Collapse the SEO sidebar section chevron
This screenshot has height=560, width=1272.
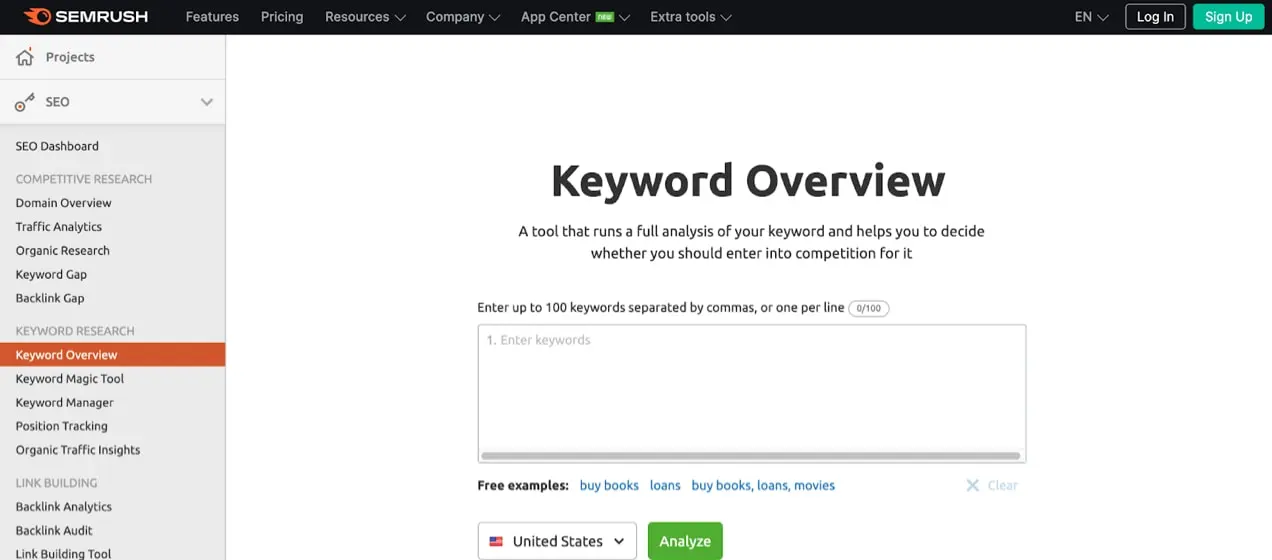coord(207,102)
